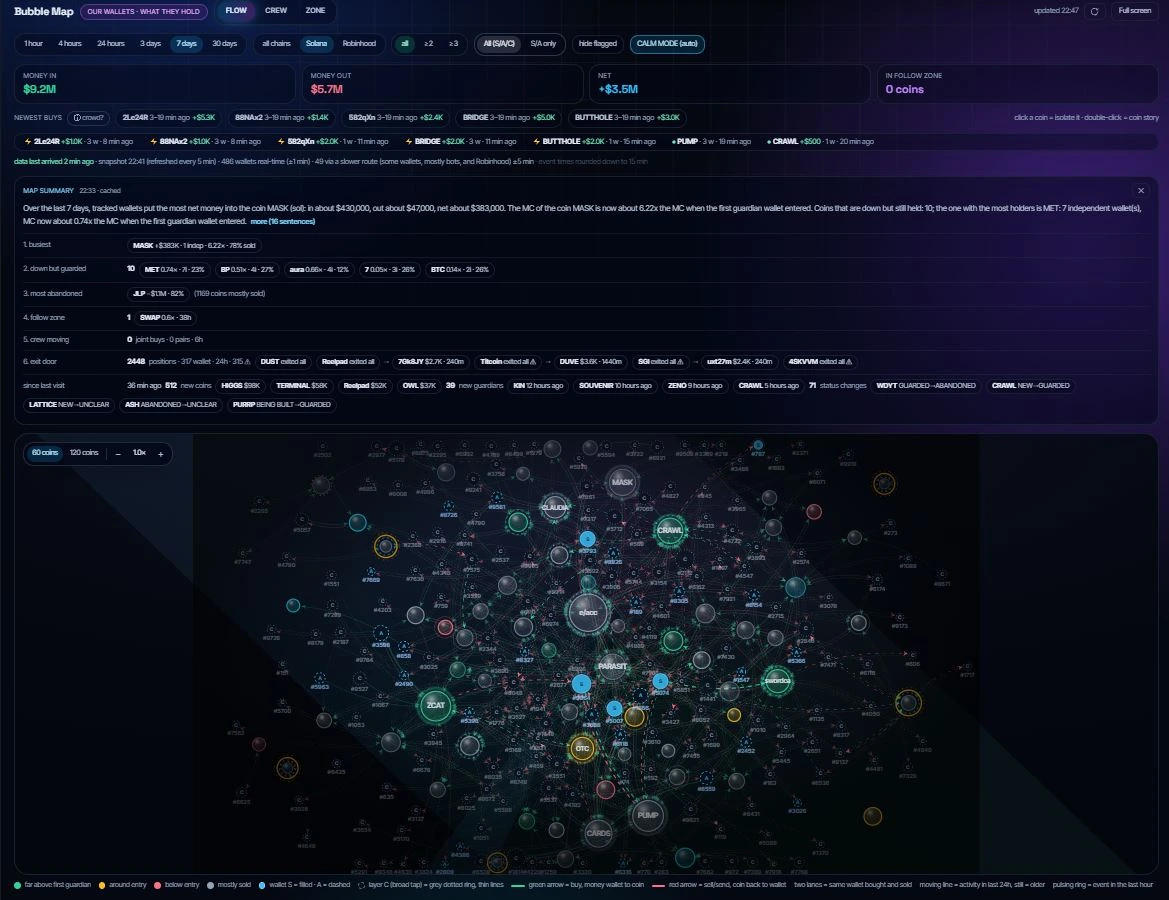Filter to all chains
Viewport: 1169px width, 900px height.
point(277,44)
